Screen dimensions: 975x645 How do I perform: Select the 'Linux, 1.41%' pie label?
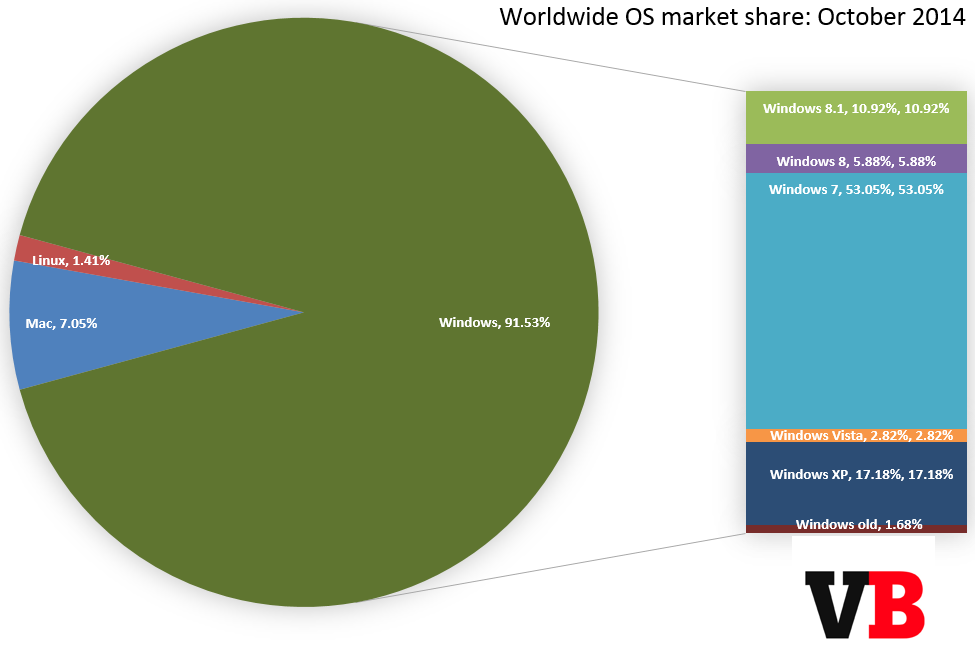tap(71, 261)
